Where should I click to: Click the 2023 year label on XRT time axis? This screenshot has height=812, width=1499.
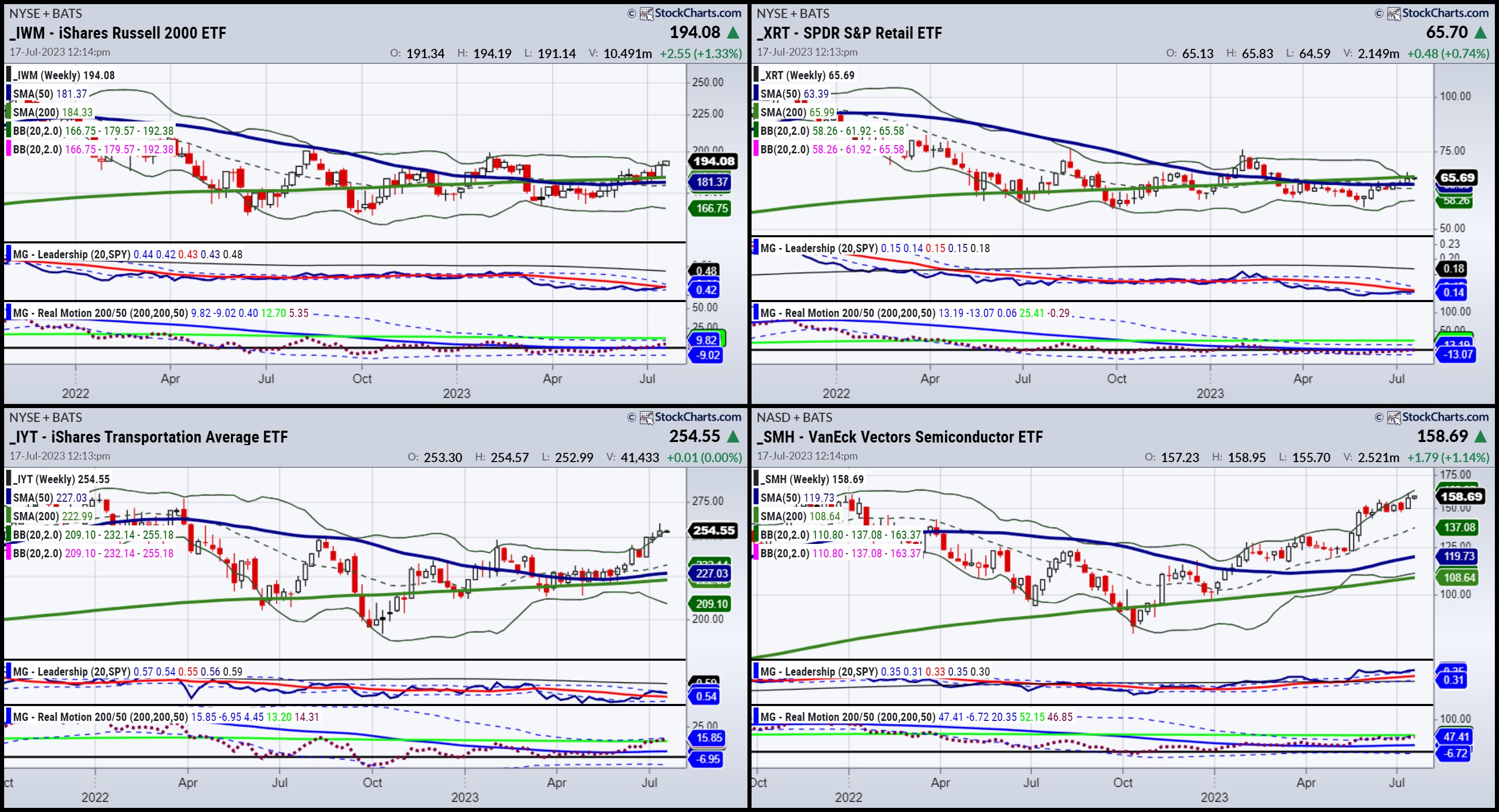pyautogui.click(x=1210, y=393)
